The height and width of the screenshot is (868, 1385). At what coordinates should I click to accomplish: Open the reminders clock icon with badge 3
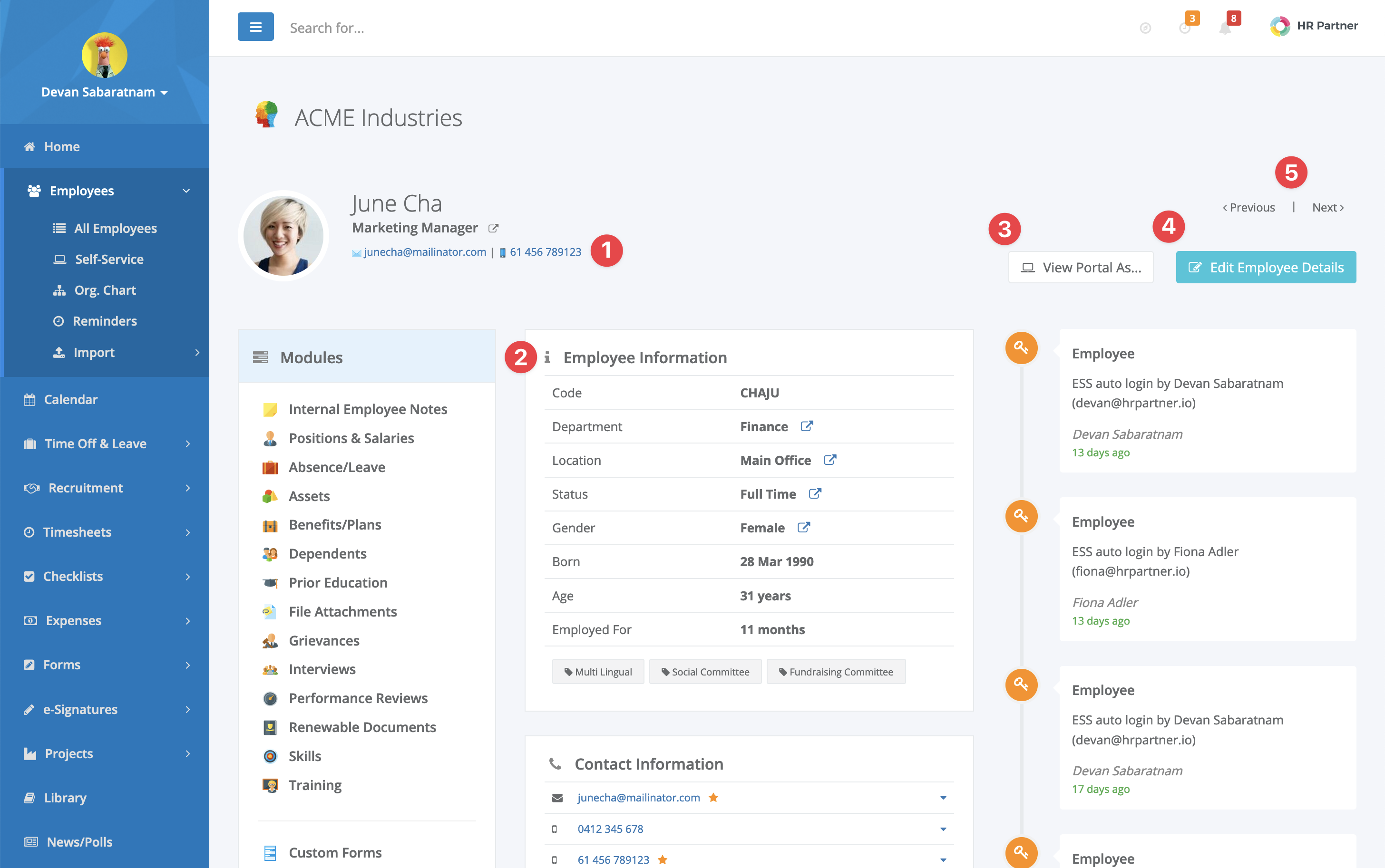pyautogui.click(x=1184, y=28)
